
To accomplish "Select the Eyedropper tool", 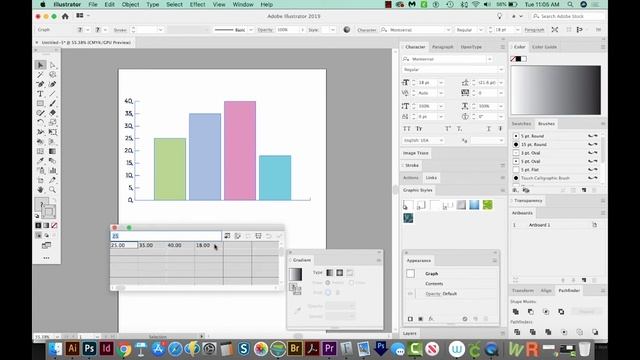I will 40,161.
